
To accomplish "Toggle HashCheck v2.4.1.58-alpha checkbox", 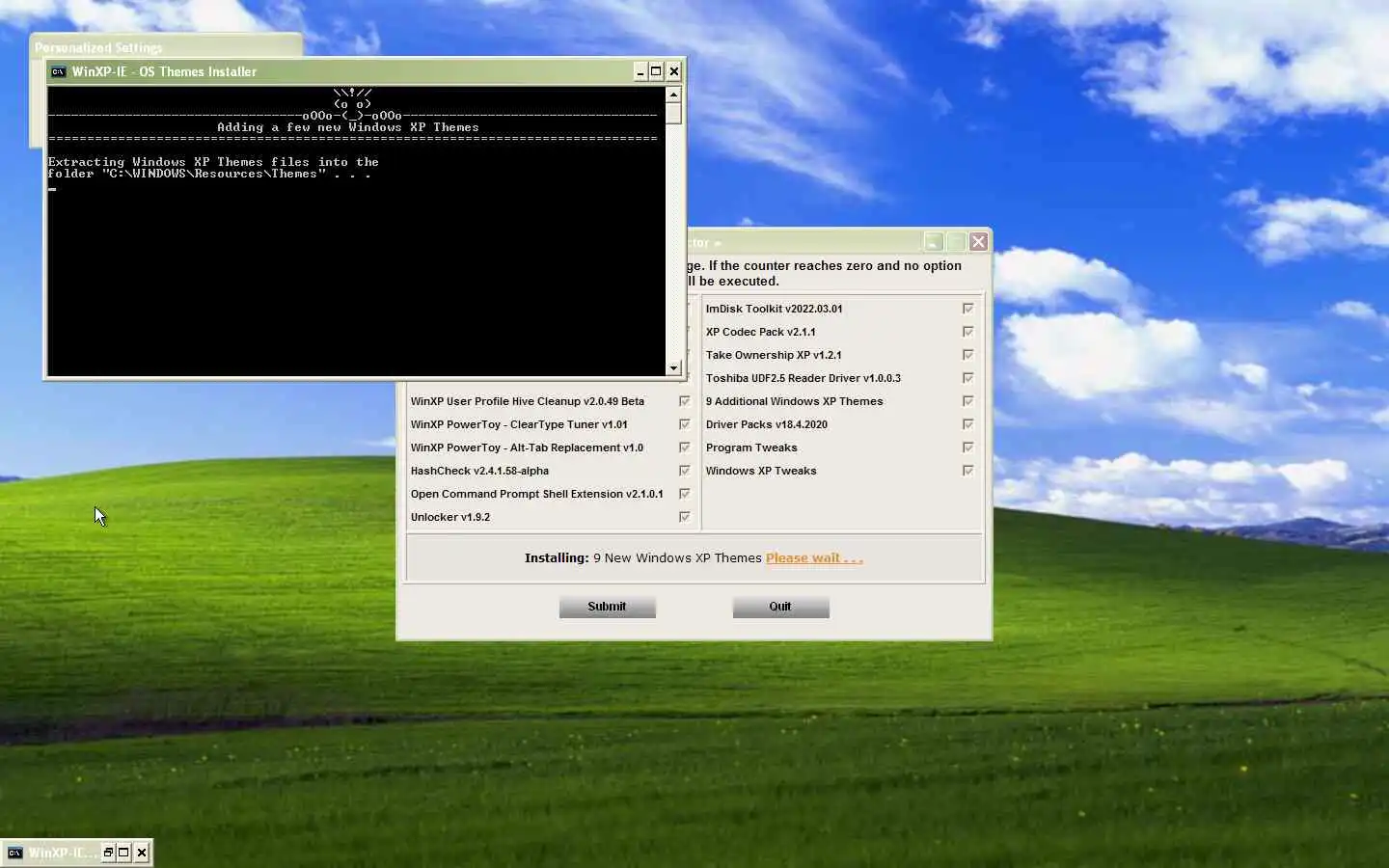I will (684, 471).
